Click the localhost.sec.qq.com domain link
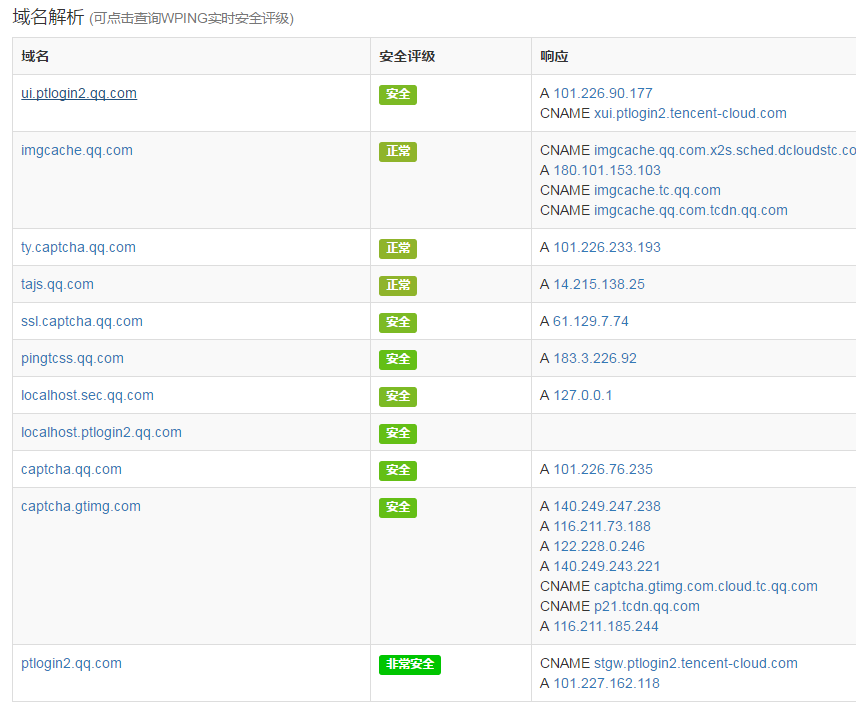The height and width of the screenshot is (723, 856). [x=87, y=395]
